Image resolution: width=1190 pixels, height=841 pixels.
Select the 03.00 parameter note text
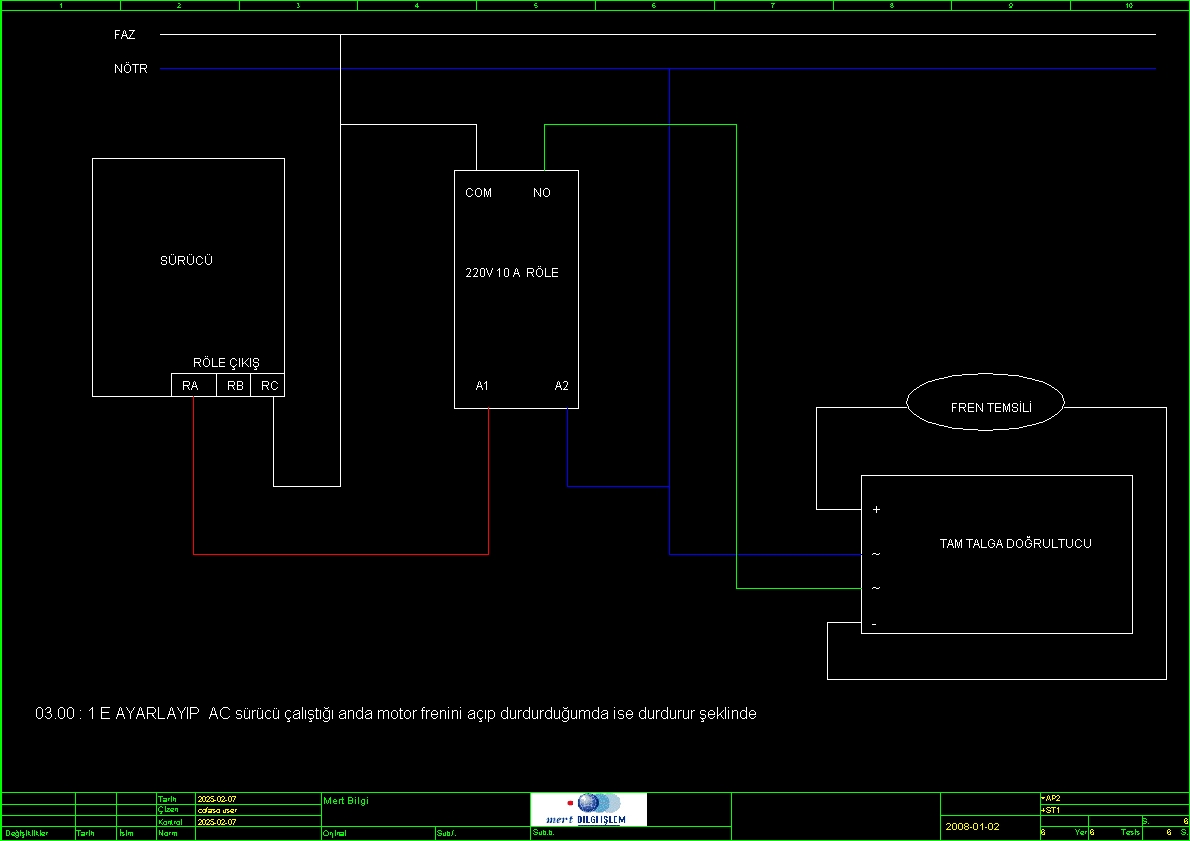[x=395, y=713]
